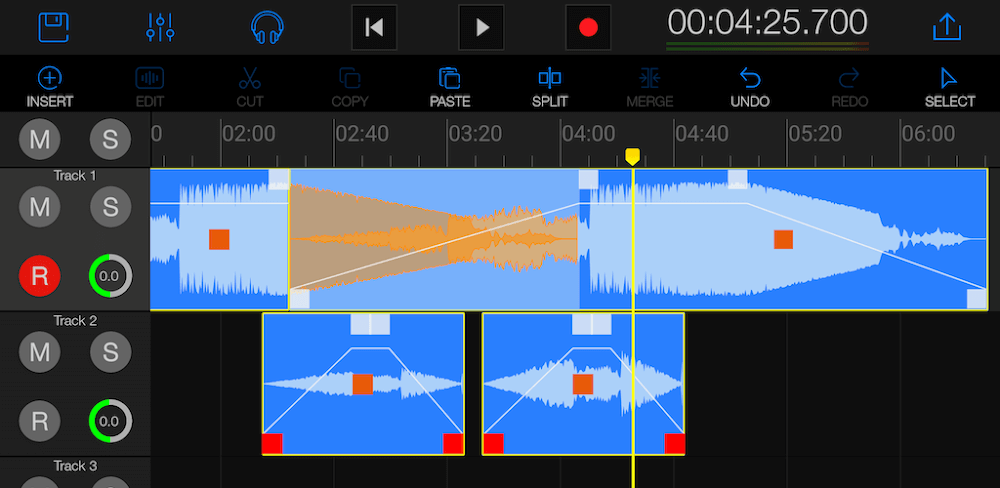Choose the Split tool
Screen dimensions: 1000x488
click(550, 86)
